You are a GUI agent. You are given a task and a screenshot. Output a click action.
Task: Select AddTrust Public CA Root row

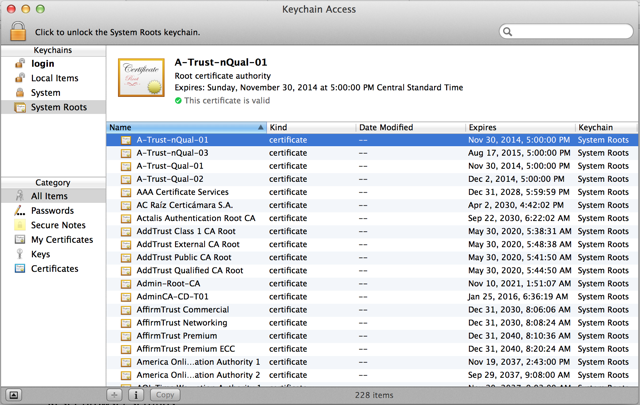[372, 258]
